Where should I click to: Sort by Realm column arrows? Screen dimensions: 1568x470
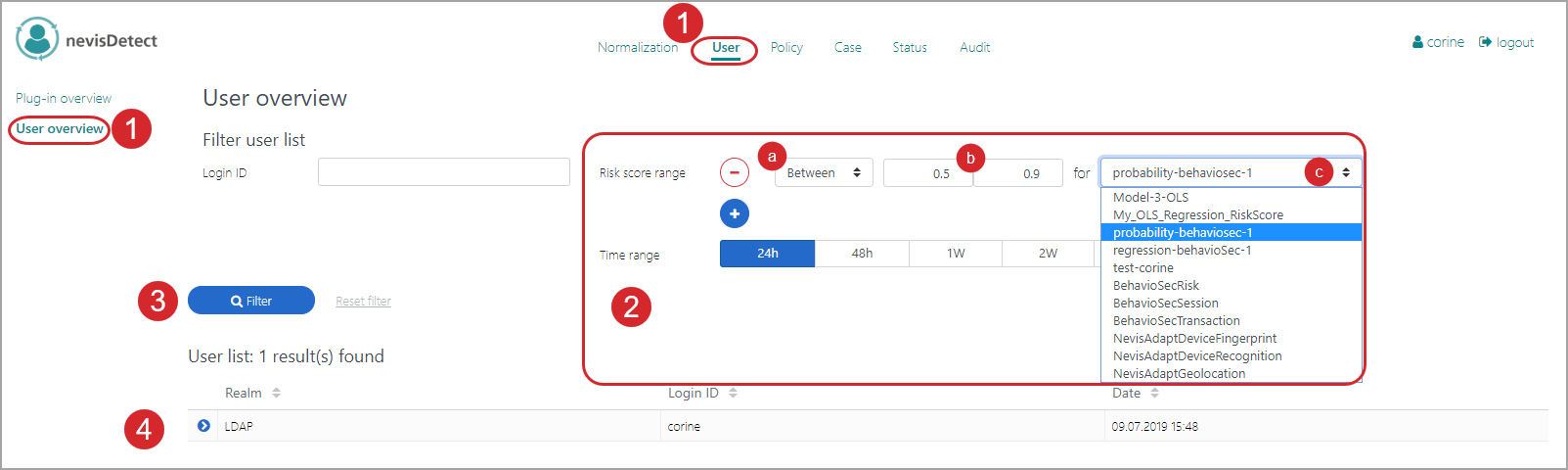point(277,393)
